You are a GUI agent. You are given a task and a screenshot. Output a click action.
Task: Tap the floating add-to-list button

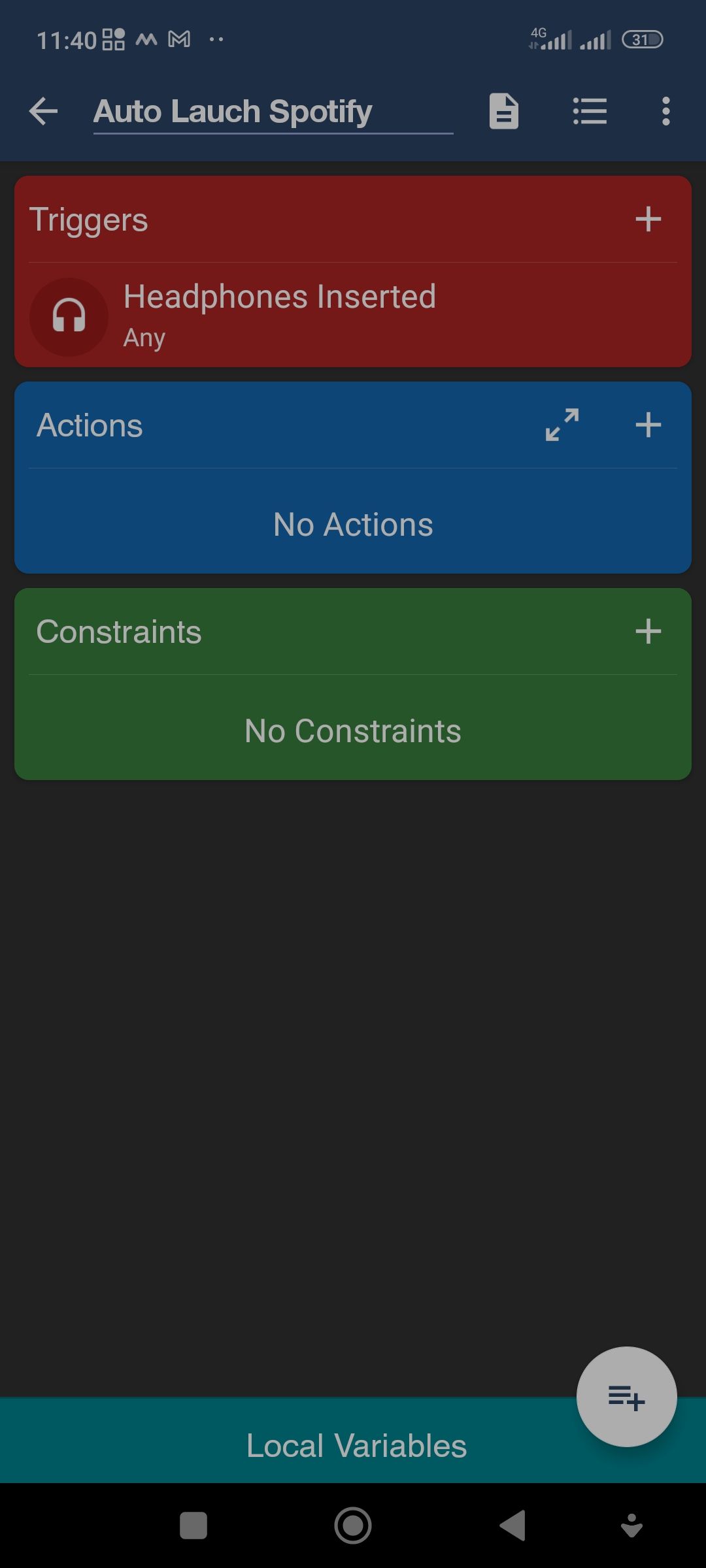[626, 1397]
